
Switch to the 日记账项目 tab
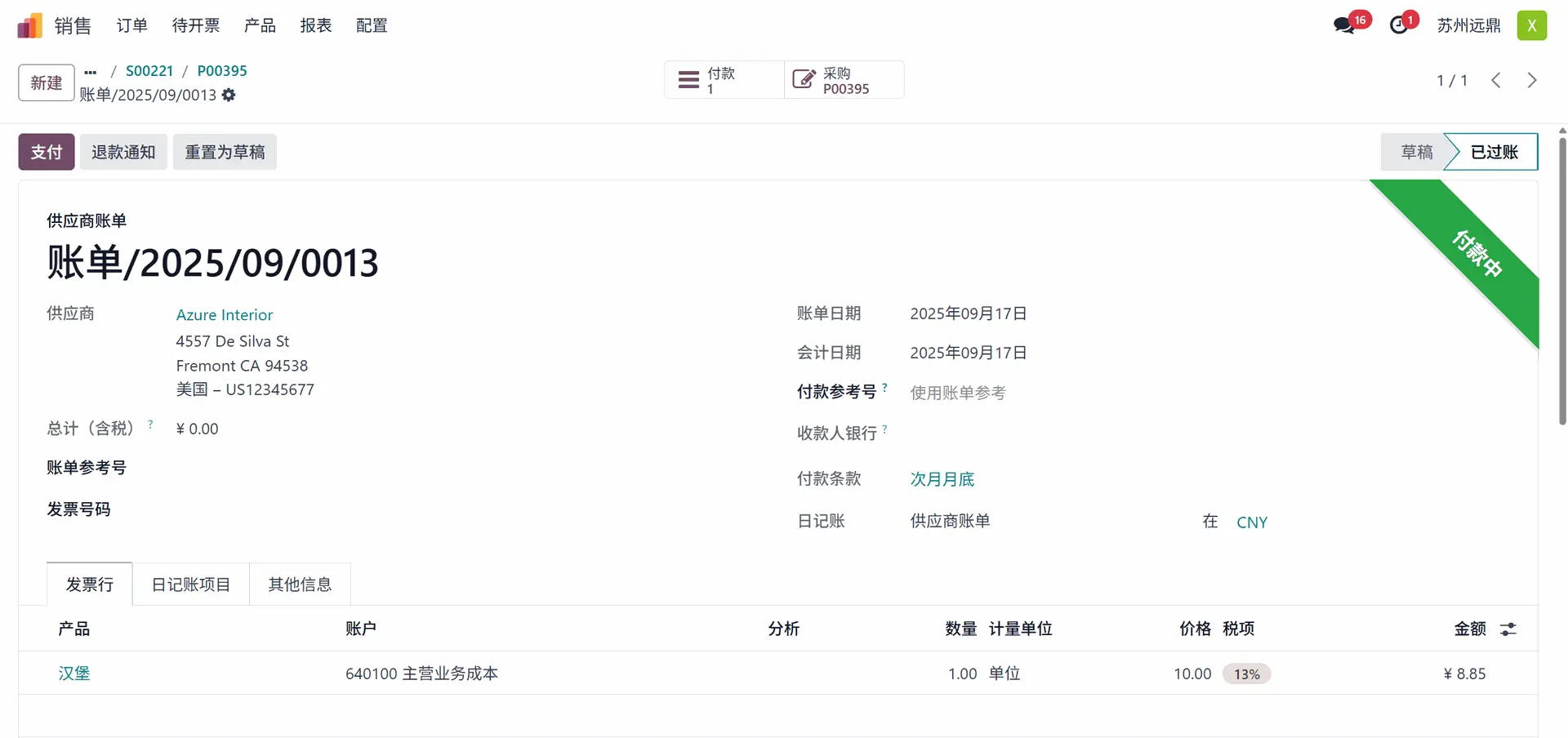click(191, 585)
